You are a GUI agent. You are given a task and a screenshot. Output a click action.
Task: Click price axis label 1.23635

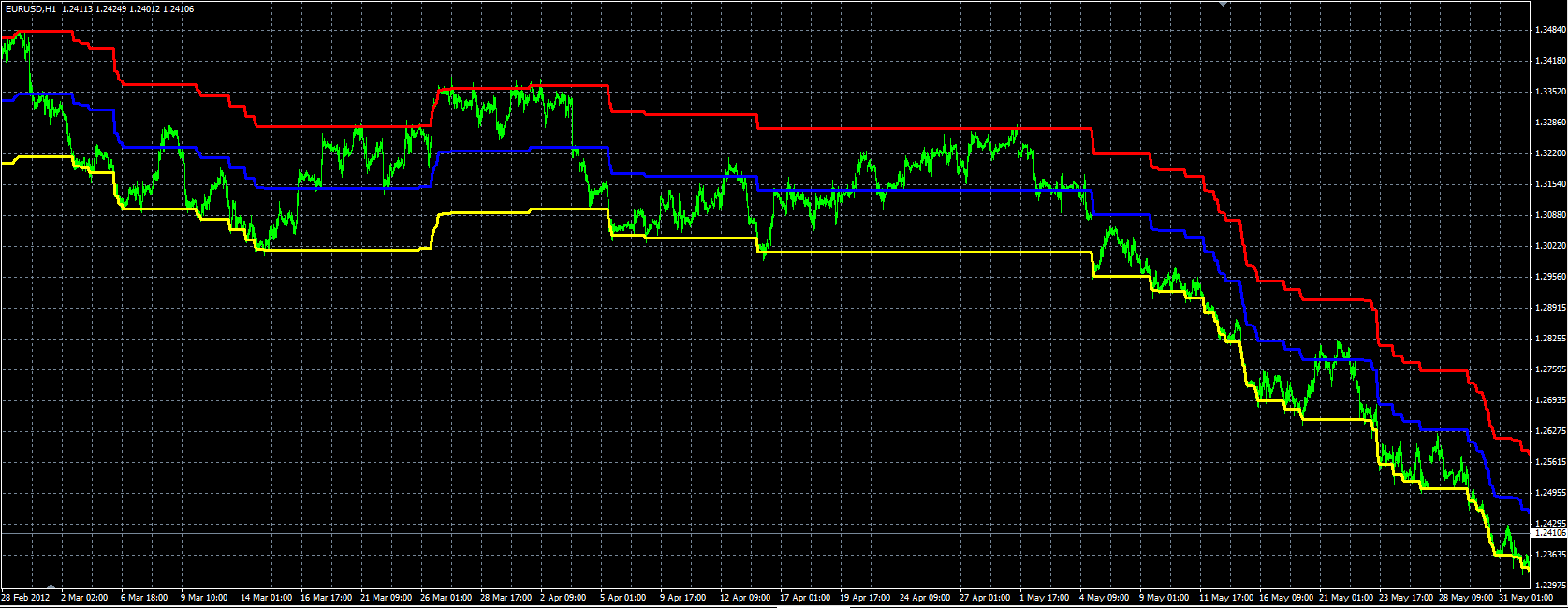pyautogui.click(x=1550, y=555)
